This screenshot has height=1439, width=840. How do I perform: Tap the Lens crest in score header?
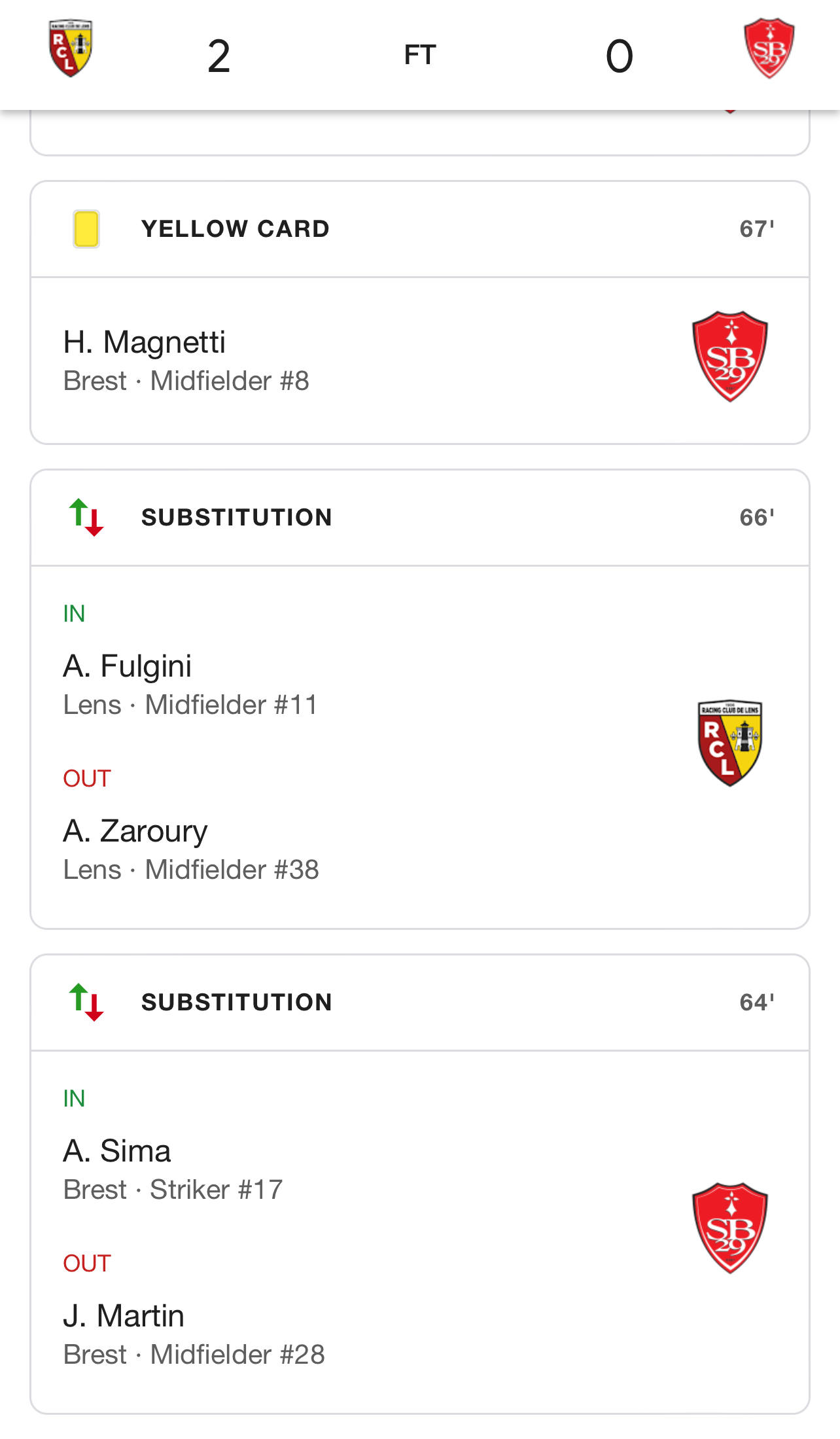pyautogui.click(x=71, y=48)
